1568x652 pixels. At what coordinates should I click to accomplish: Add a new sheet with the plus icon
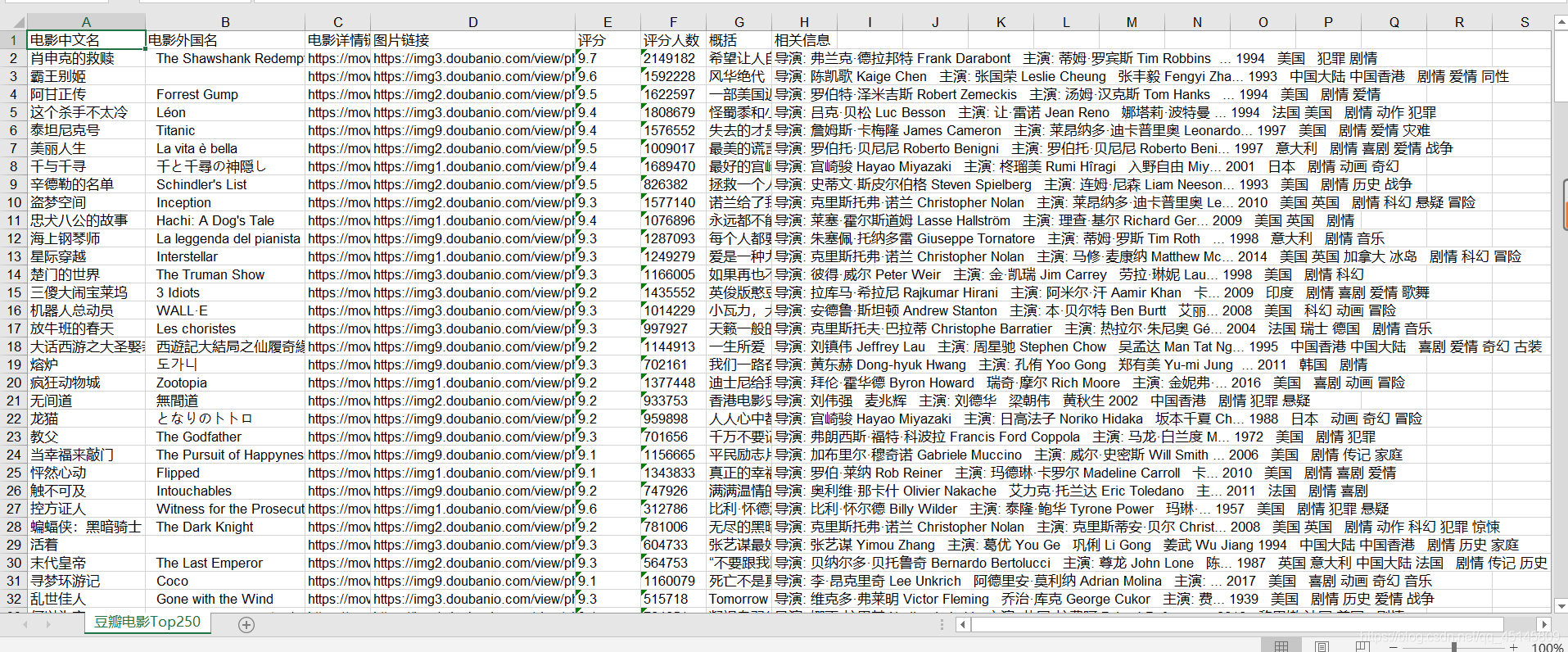tap(246, 625)
